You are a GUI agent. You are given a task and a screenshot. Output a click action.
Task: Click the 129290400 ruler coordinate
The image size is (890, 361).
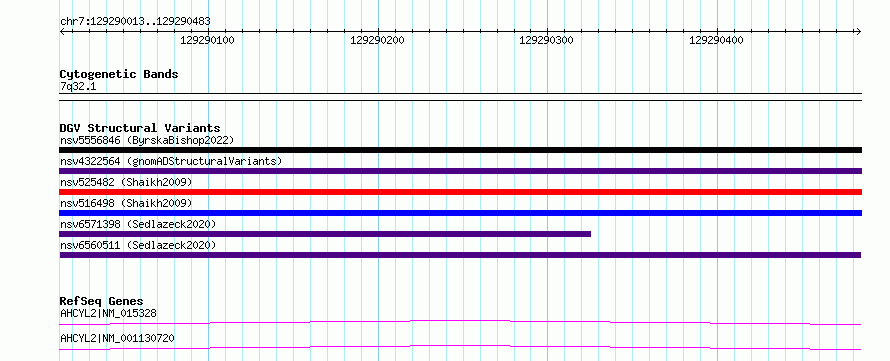click(x=716, y=40)
